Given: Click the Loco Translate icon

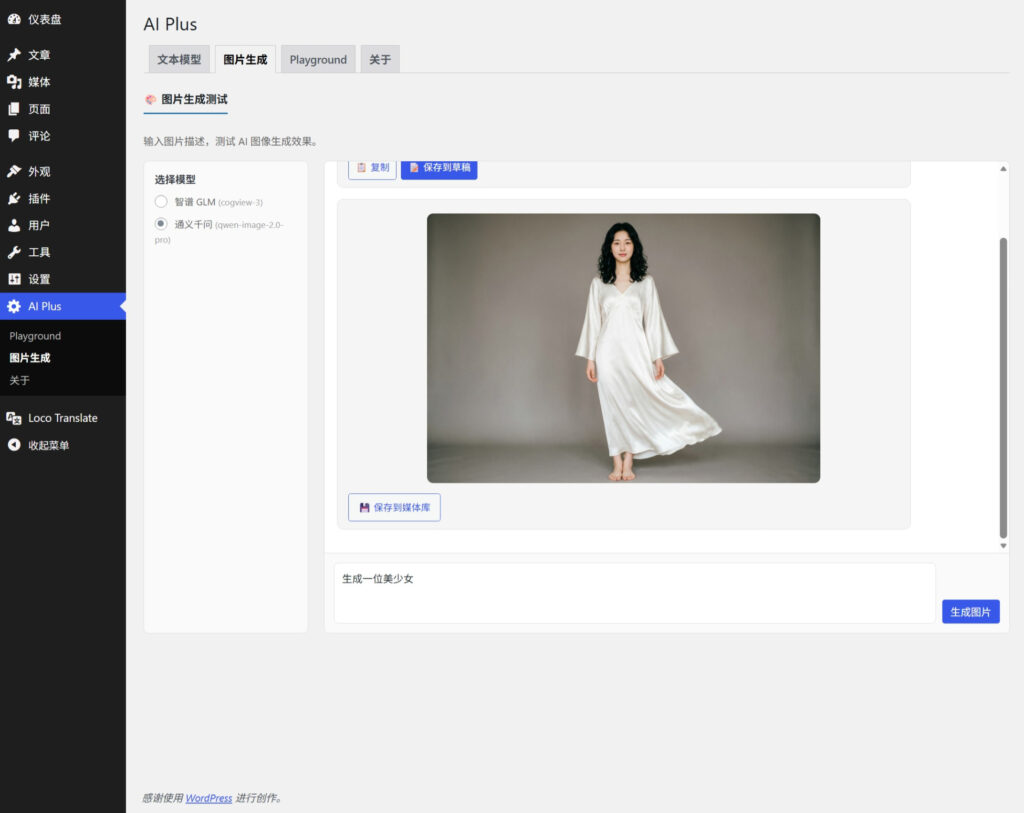Looking at the screenshot, I should 14,418.
